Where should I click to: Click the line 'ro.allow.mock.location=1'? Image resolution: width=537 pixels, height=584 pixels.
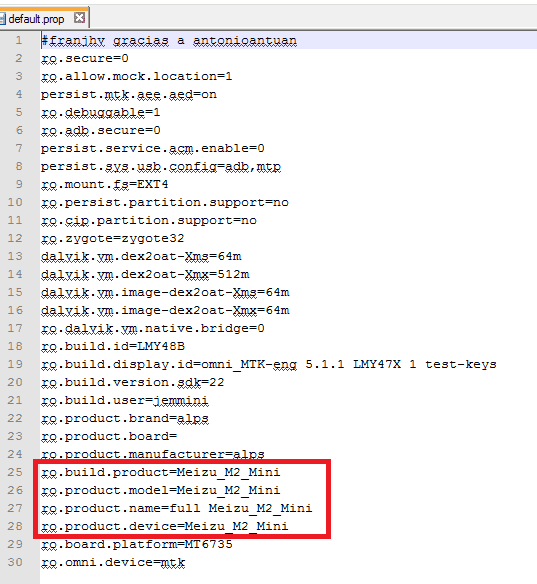pyautogui.click(x=137, y=76)
